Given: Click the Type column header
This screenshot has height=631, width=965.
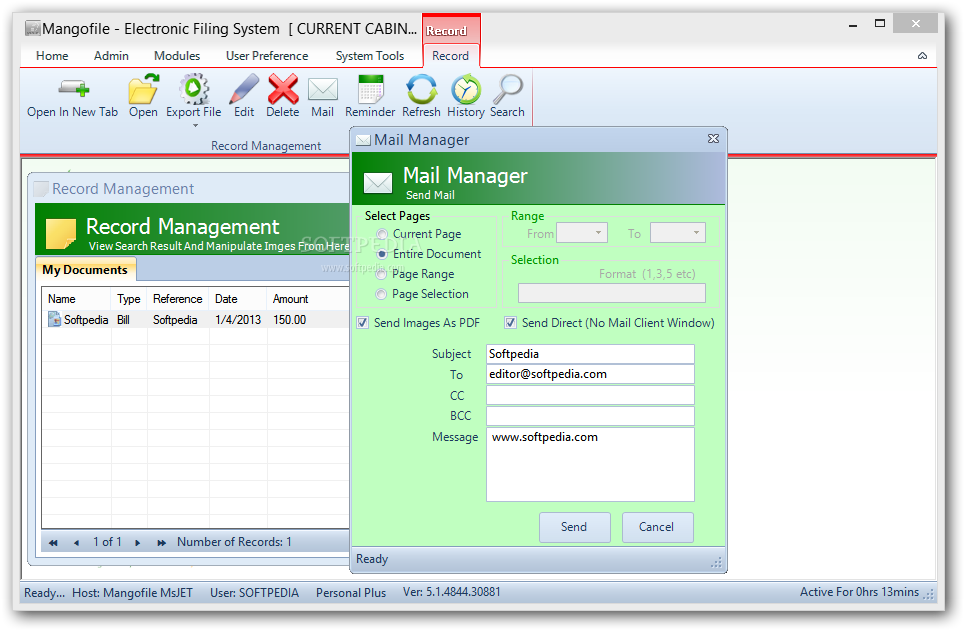Looking at the screenshot, I should (x=129, y=299).
